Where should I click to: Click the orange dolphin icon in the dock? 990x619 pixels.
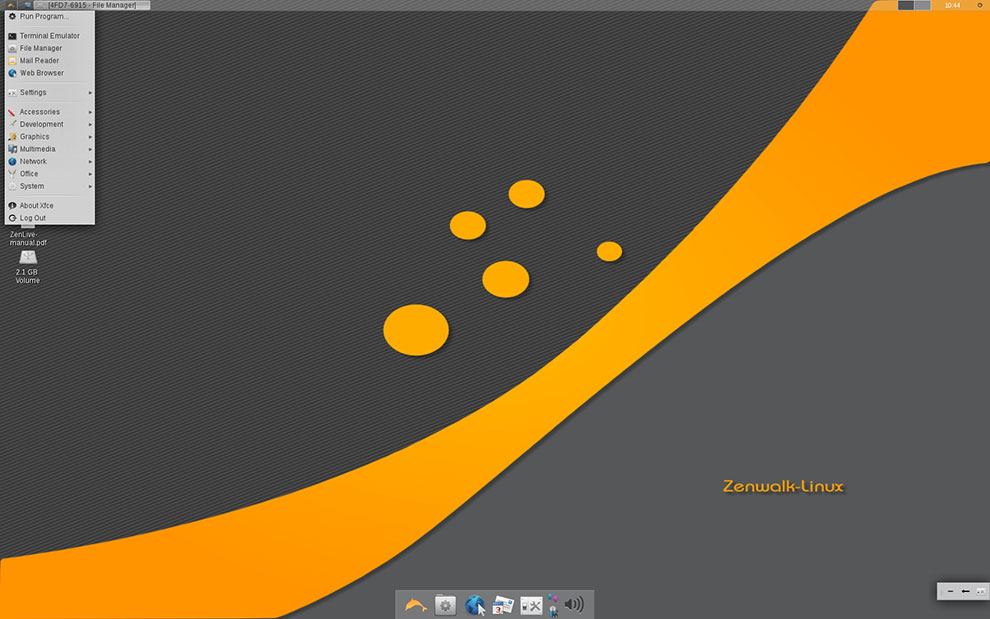point(415,605)
